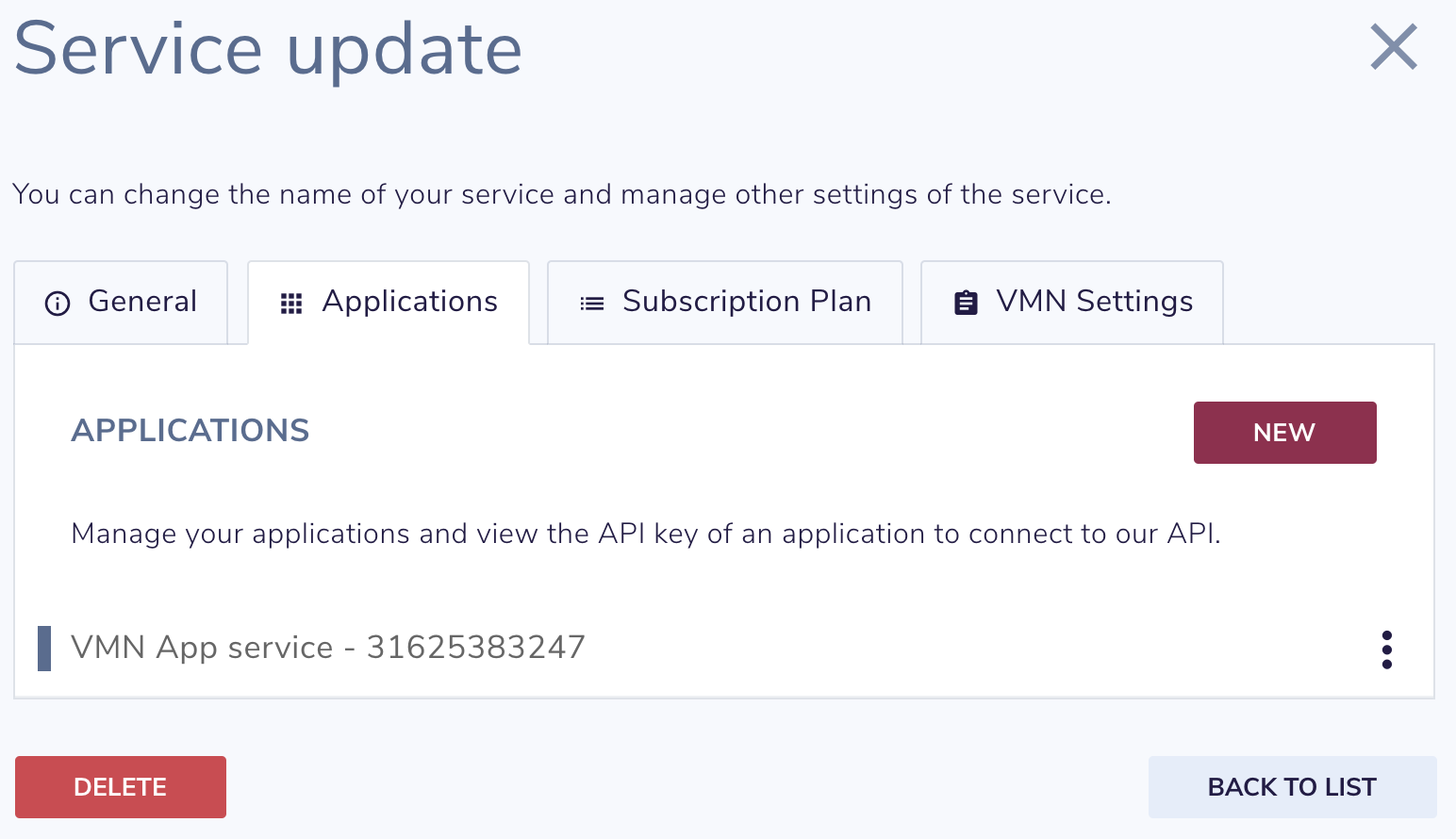Click the X icon to close Service update
1456x839 pixels.
(1394, 47)
